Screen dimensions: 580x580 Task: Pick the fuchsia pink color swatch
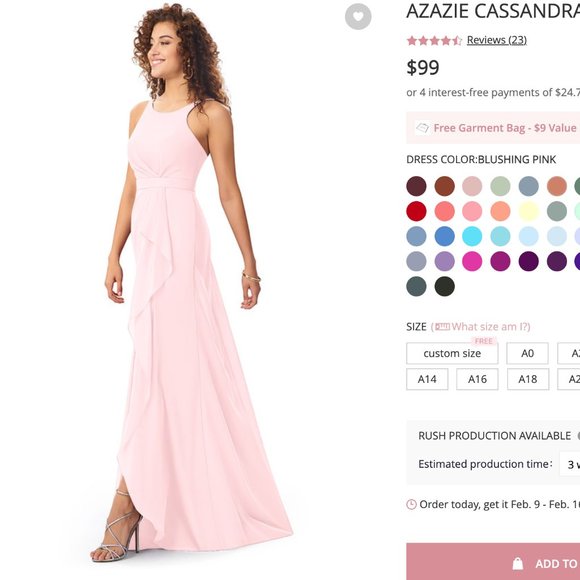pyautogui.click(x=472, y=262)
